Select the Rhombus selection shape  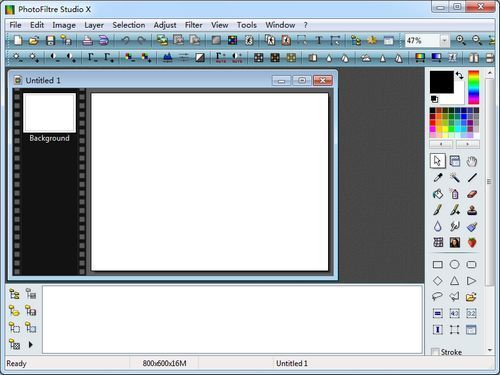[x=438, y=281]
